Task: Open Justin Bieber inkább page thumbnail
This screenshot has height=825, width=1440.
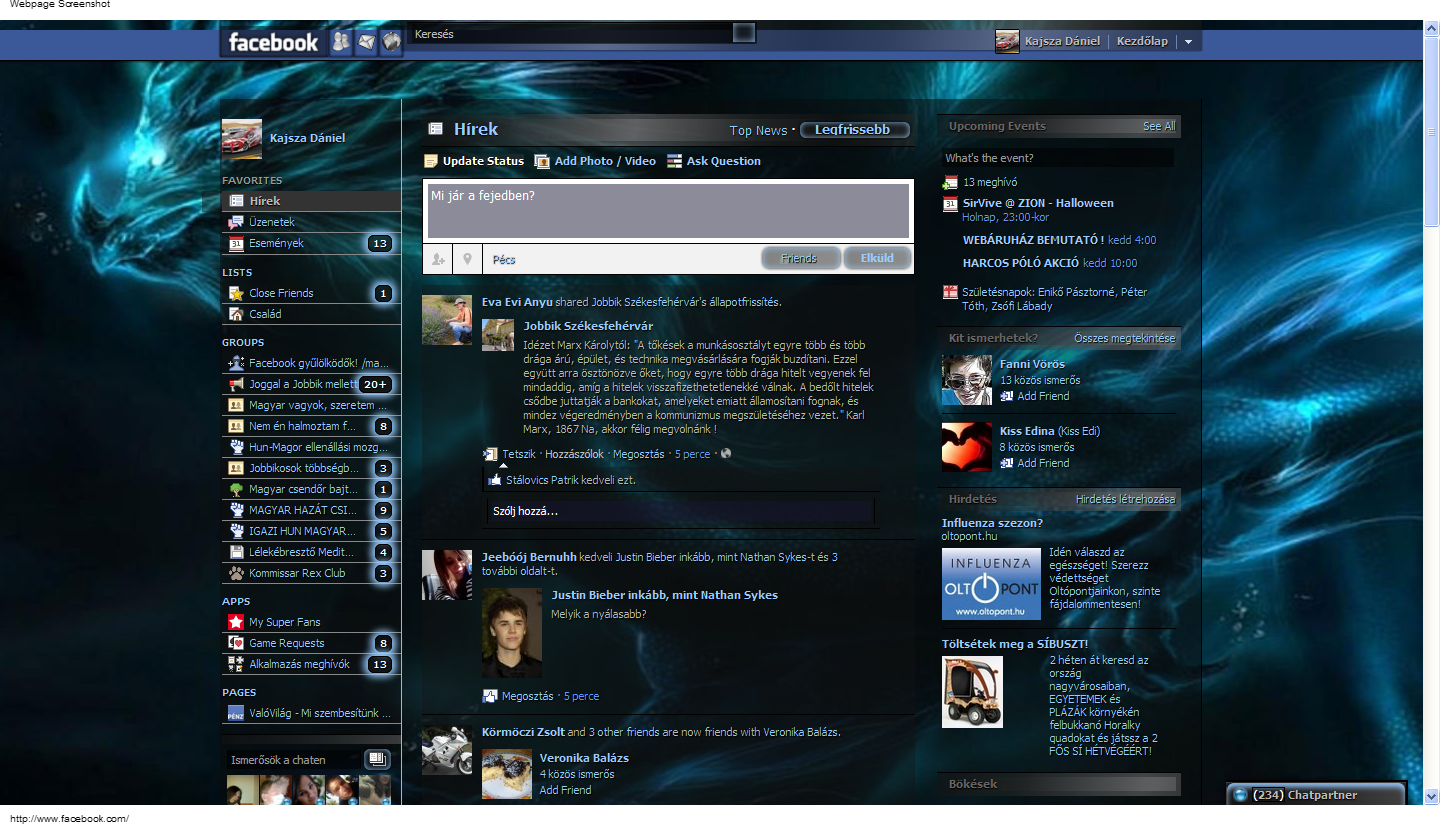Action: (512, 632)
